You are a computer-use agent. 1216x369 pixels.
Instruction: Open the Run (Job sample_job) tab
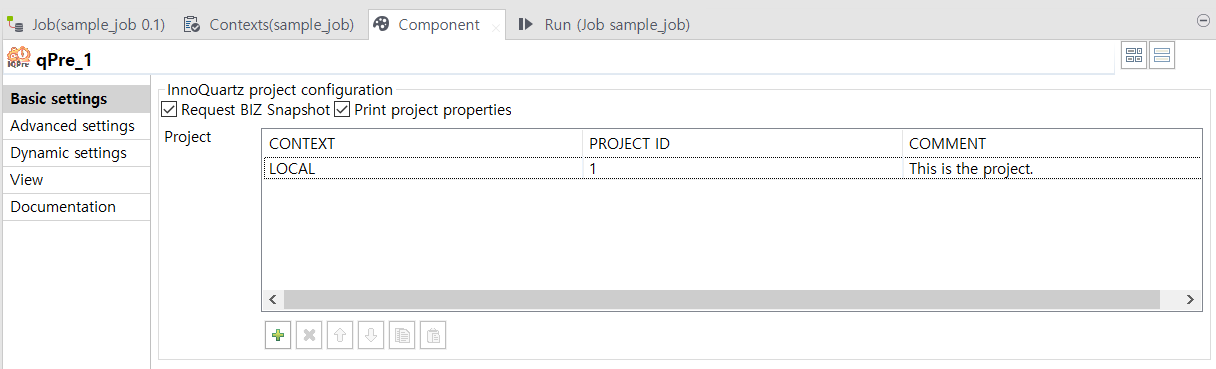pyautogui.click(x=604, y=24)
